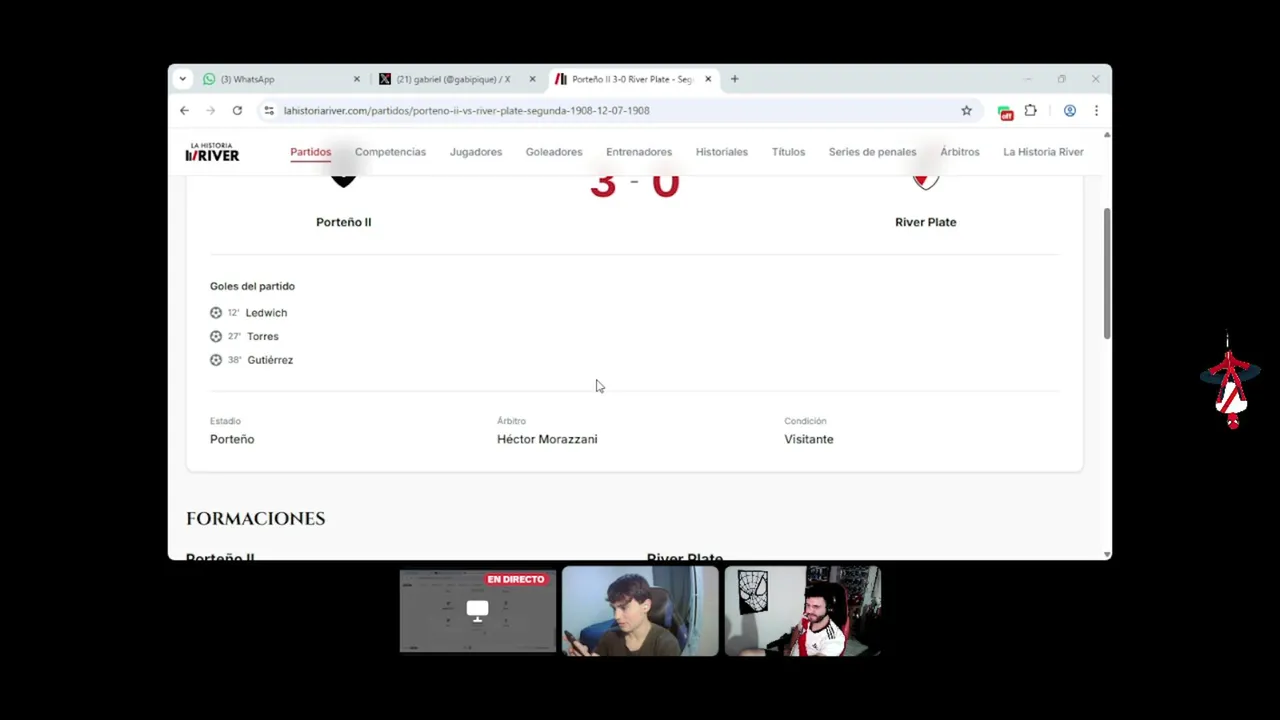The image size is (1280, 720).
Task: Open the Entrenadores menu item
Action: (x=639, y=152)
